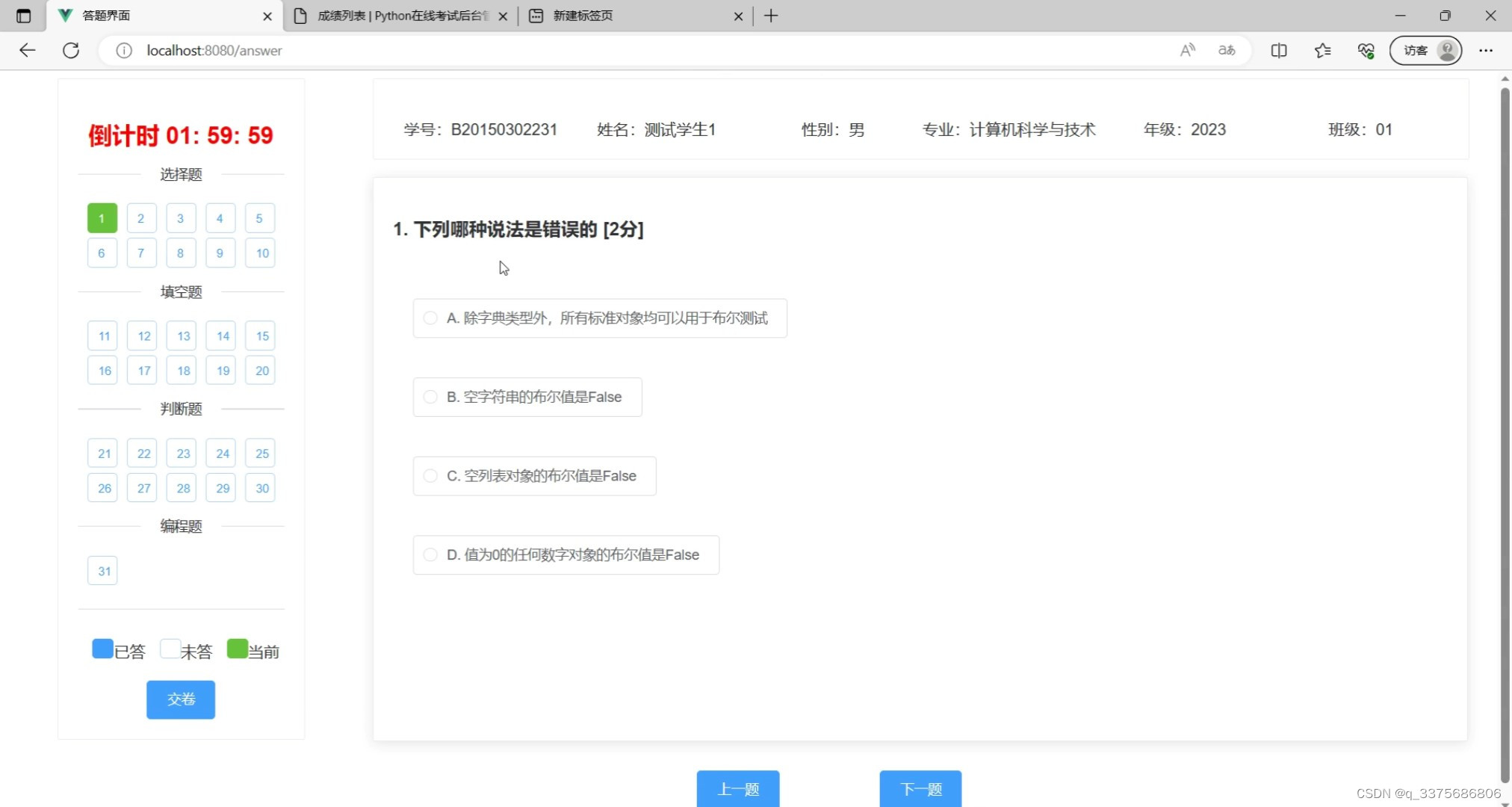Click the translate page icon
Image resolution: width=1512 pixels, height=807 pixels.
click(x=1227, y=50)
